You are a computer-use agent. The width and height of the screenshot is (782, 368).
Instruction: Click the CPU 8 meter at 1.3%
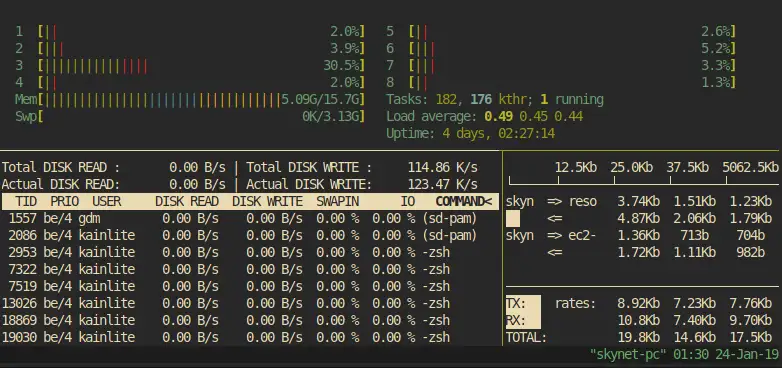coord(573,83)
